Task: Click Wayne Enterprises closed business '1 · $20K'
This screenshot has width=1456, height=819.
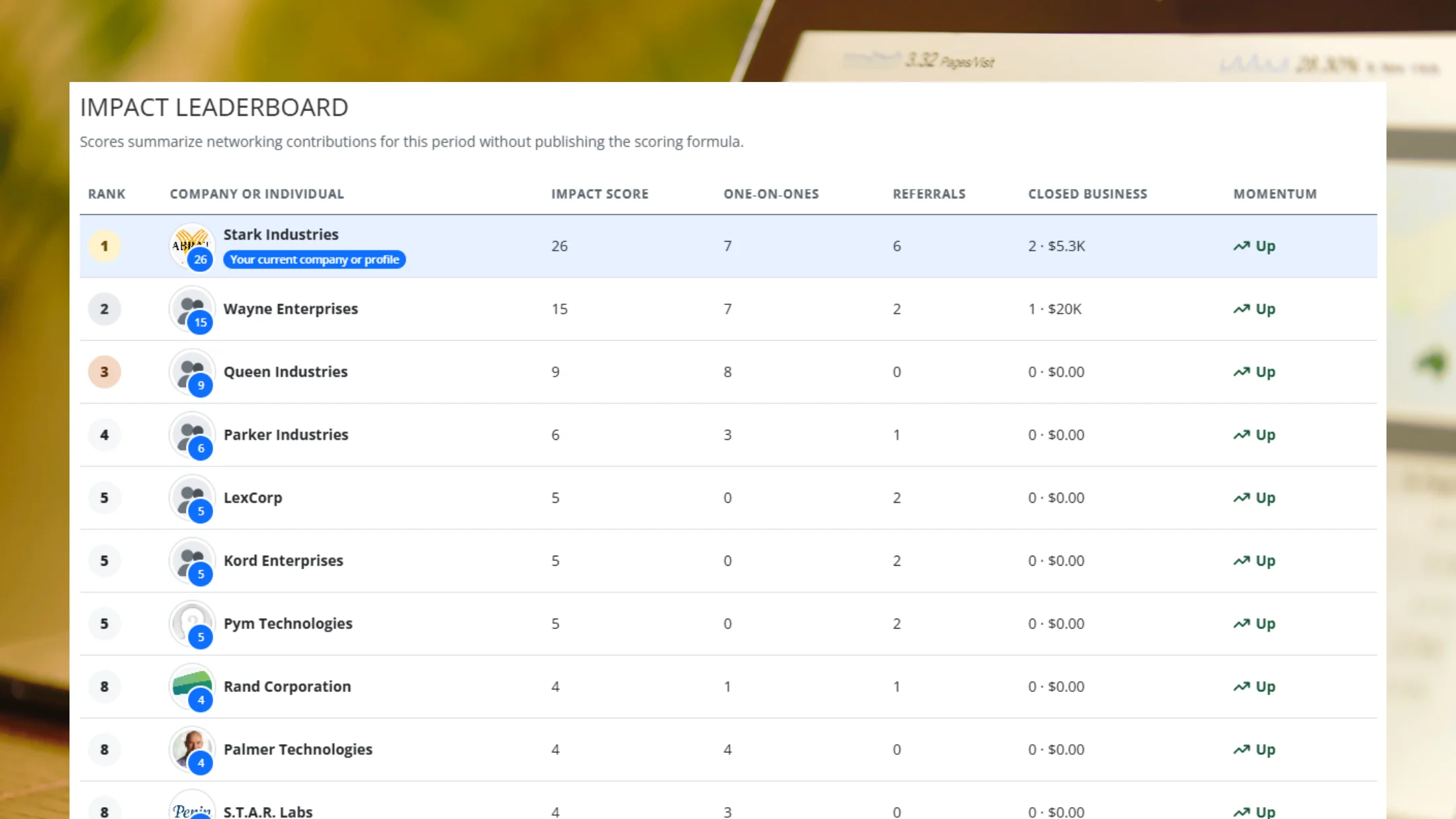Action: point(1055,309)
